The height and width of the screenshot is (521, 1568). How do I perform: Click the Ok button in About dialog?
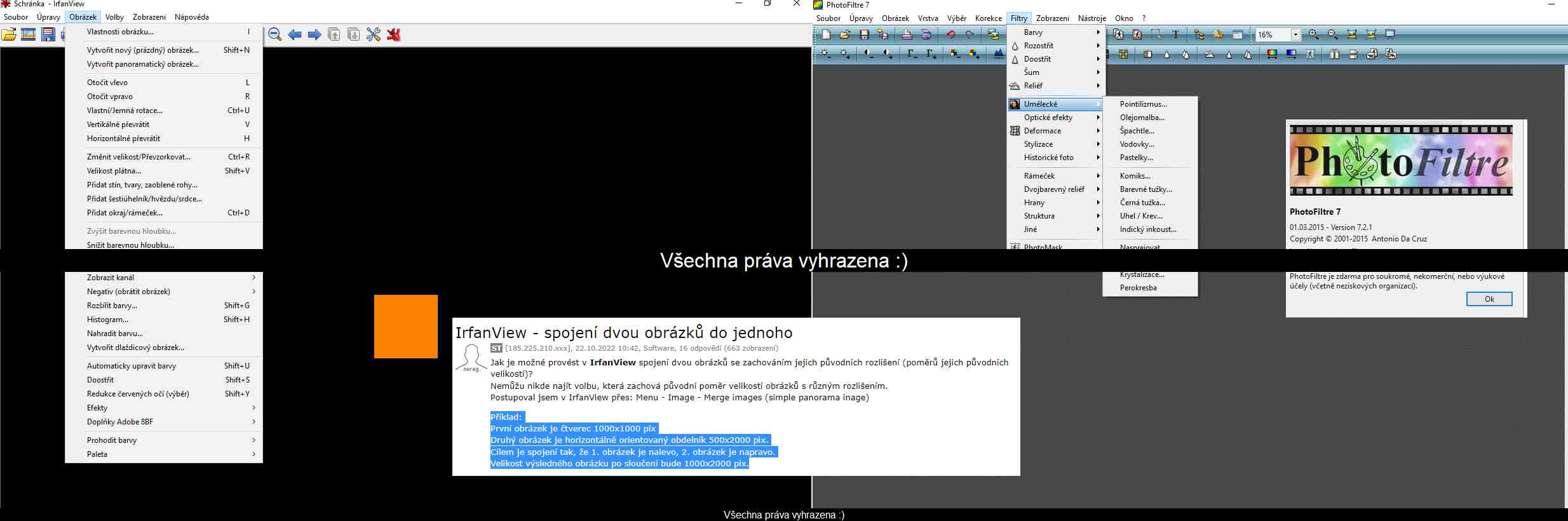(x=1489, y=299)
